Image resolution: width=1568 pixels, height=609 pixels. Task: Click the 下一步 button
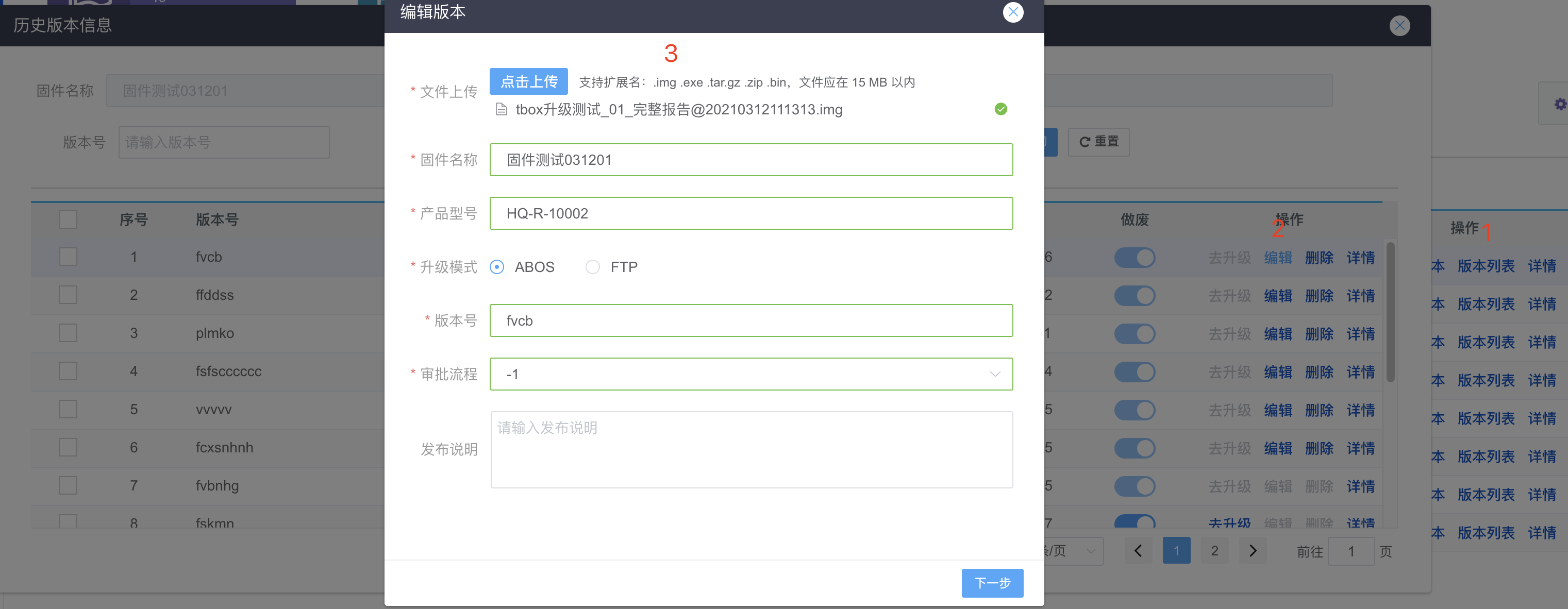[x=992, y=583]
